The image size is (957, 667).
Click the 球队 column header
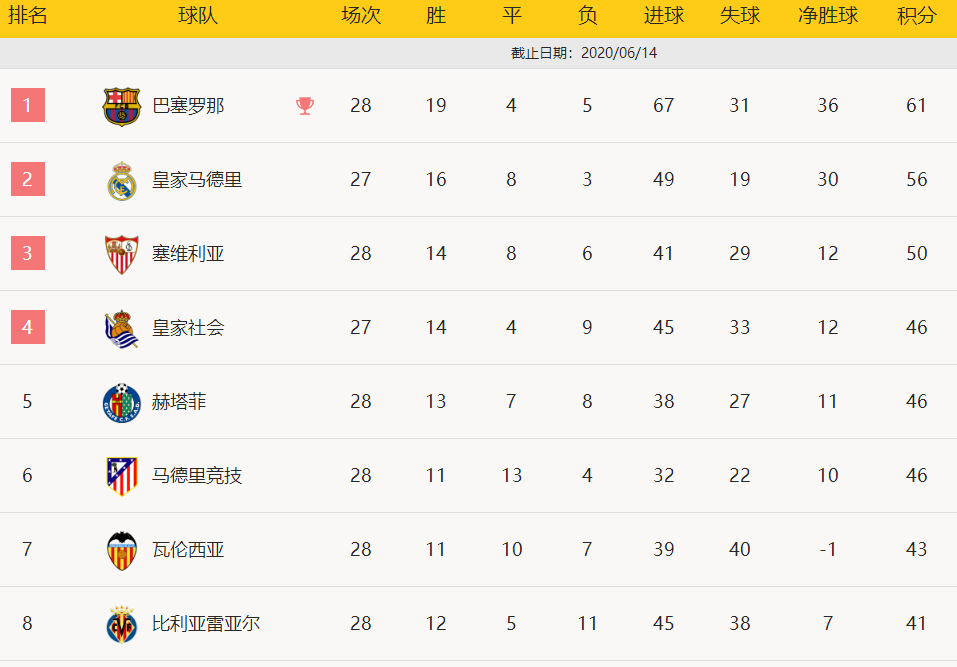(198, 15)
